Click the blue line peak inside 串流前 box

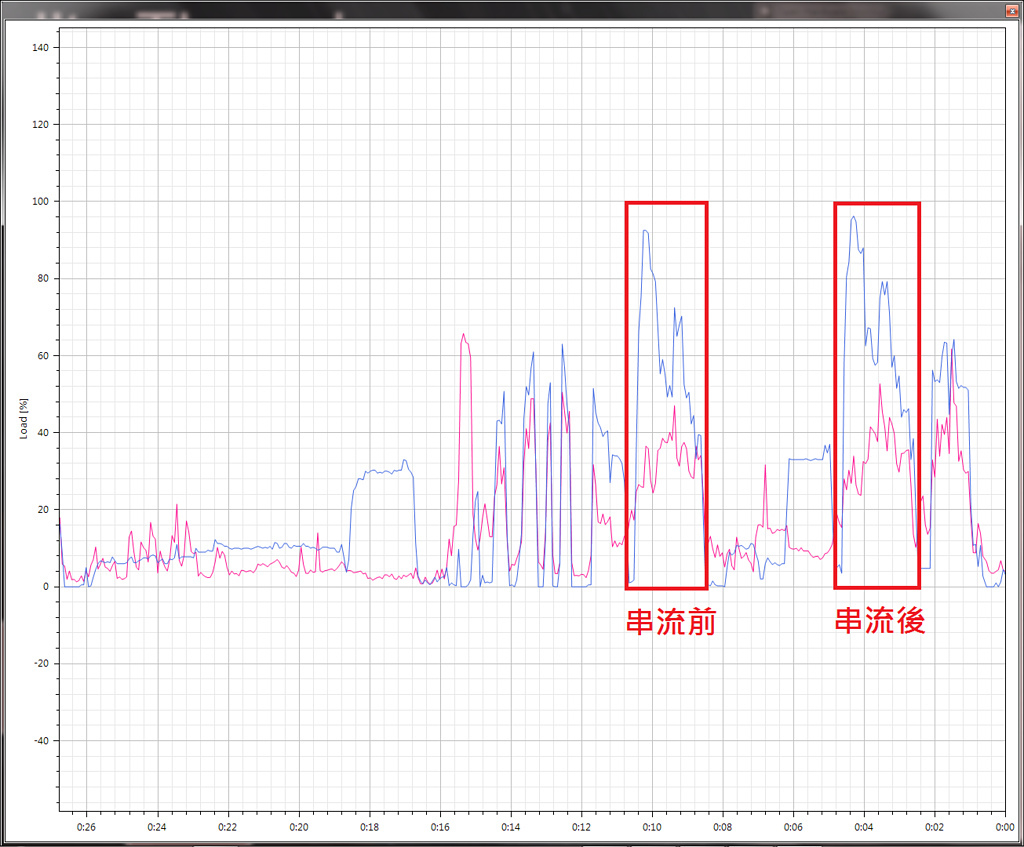(646, 231)
